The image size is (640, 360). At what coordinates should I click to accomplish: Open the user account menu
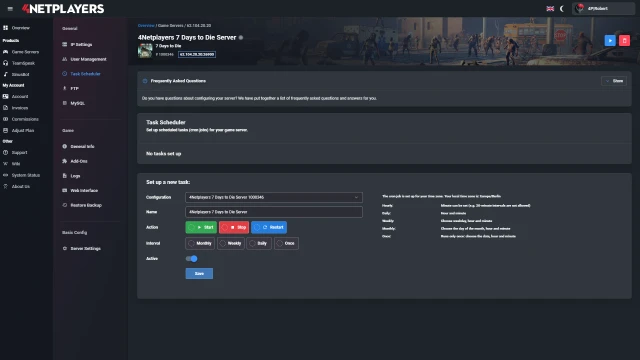click(x=603, y=9)
